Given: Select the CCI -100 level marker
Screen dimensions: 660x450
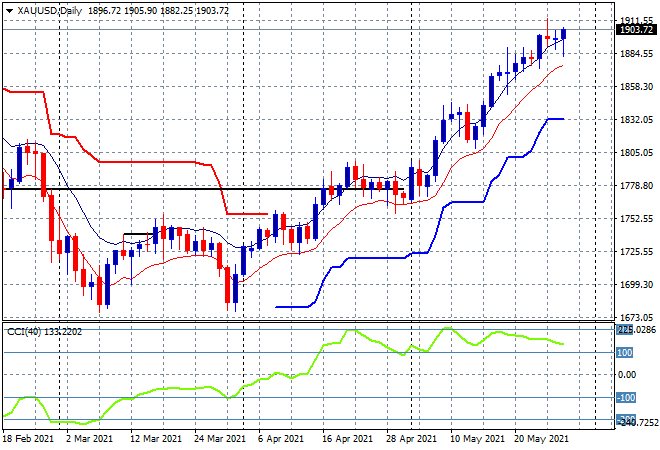Looking at the screenshot, I should click(625, 397).
